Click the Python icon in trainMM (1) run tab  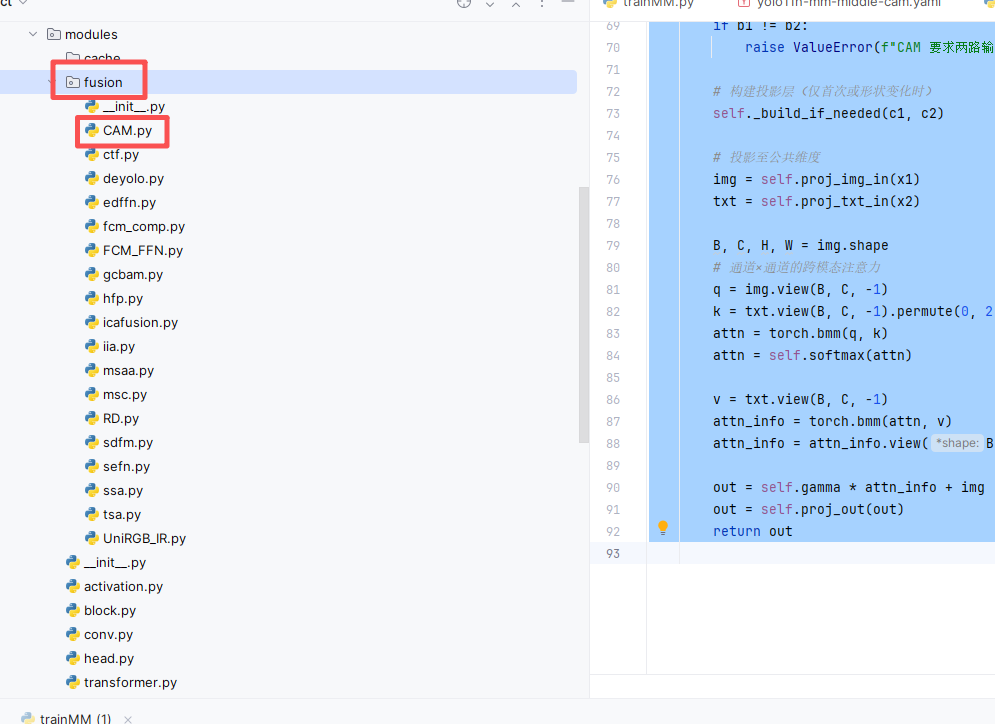click(x=27, y=718)
